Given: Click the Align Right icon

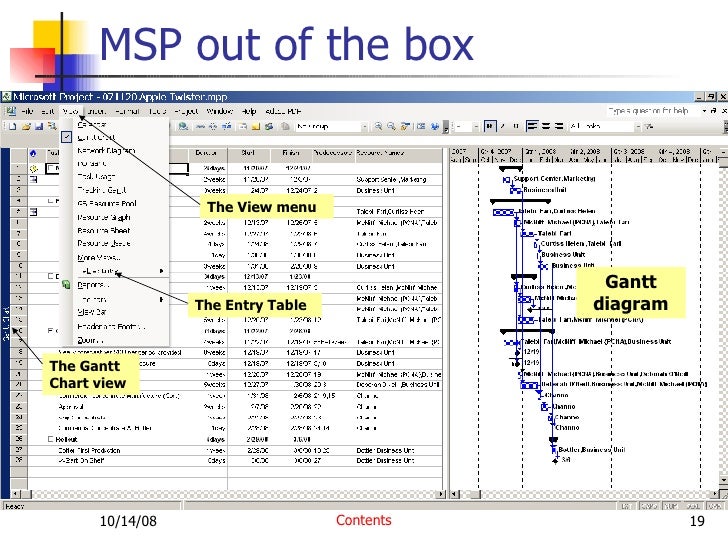Looking at the screenshot, I should point(559,126).
